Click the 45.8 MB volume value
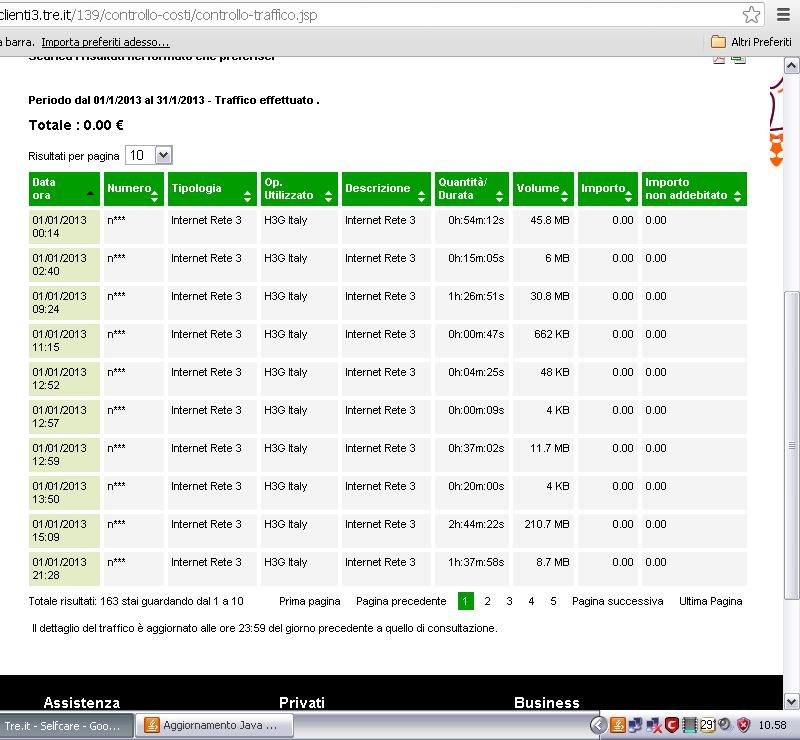Viewport: 800px width, 740px height. click(x=549, y=220)
